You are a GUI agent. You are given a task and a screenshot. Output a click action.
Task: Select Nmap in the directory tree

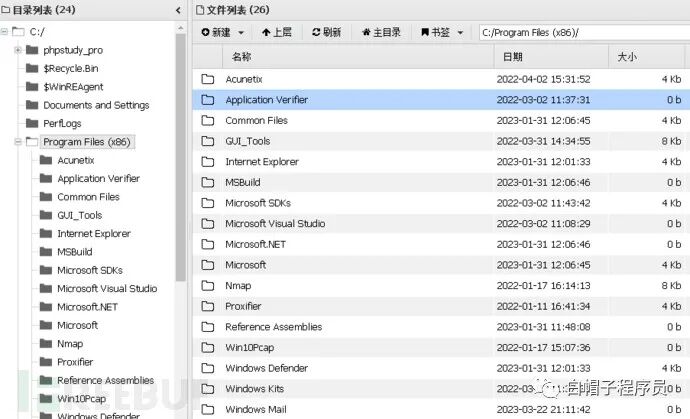click(70, 344)
